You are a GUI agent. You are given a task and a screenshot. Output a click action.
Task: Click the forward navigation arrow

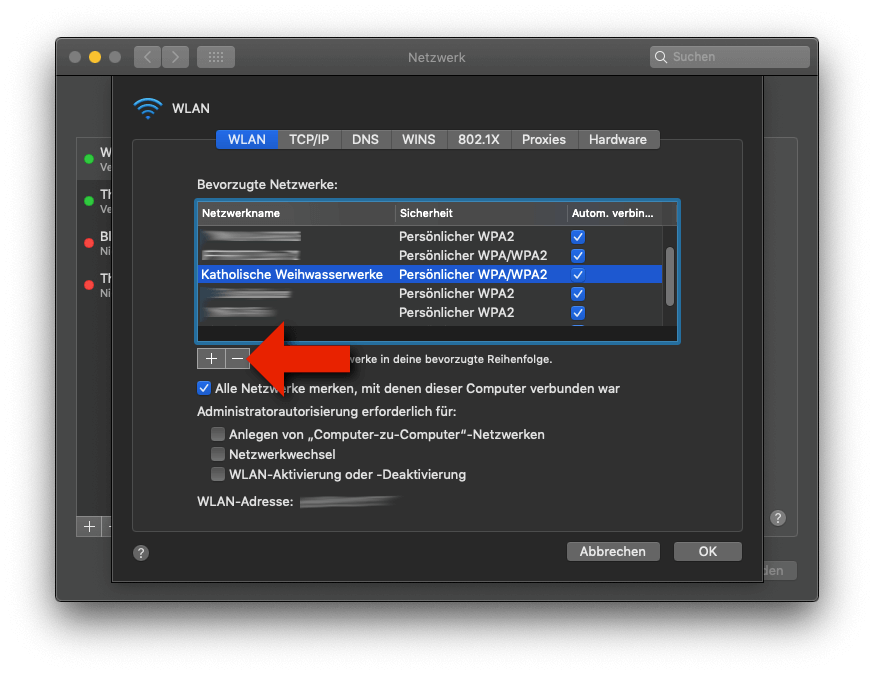[x=175, y=57]
